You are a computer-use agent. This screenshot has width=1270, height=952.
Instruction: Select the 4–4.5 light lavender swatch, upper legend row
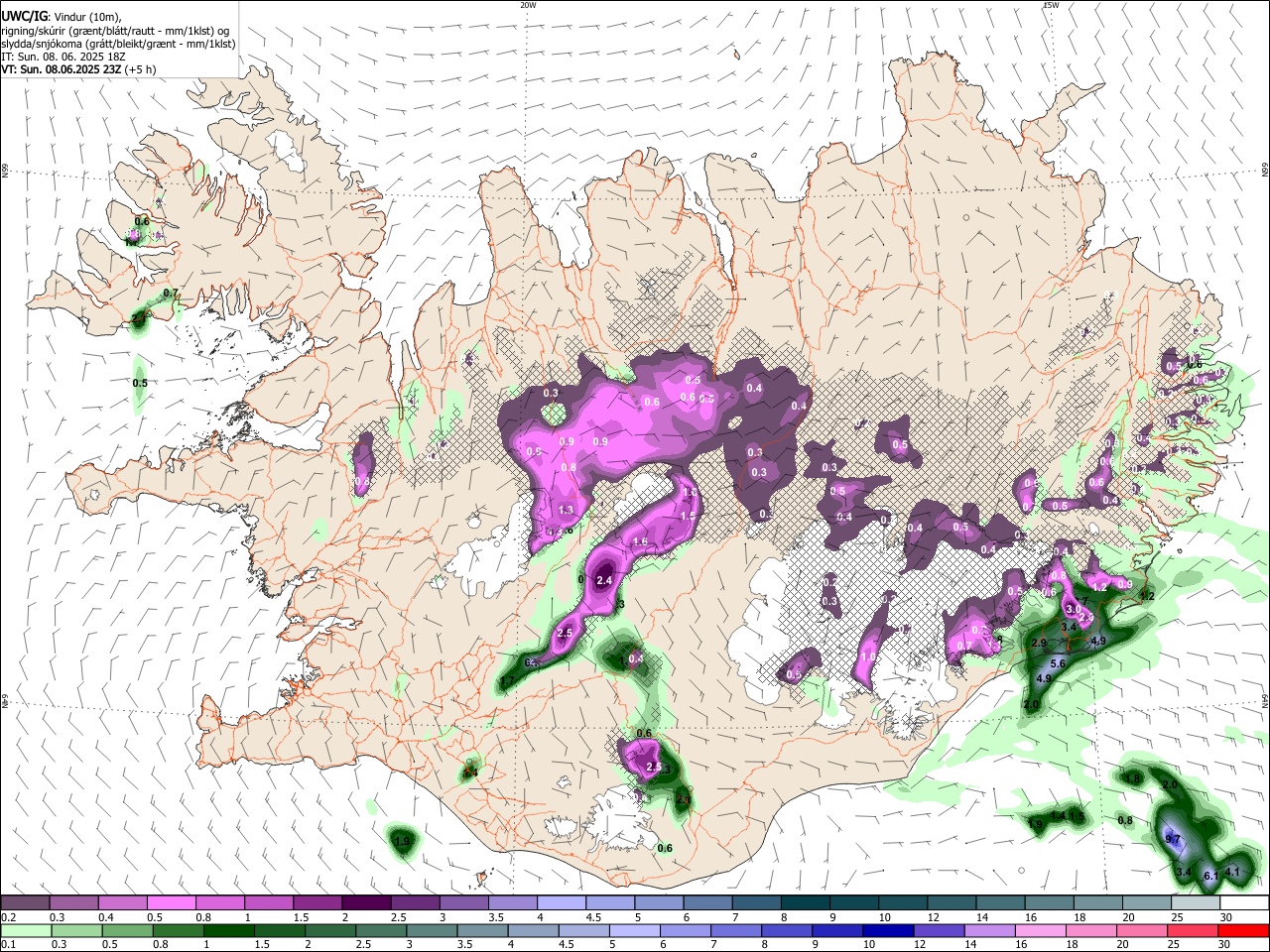click(562, 903)
